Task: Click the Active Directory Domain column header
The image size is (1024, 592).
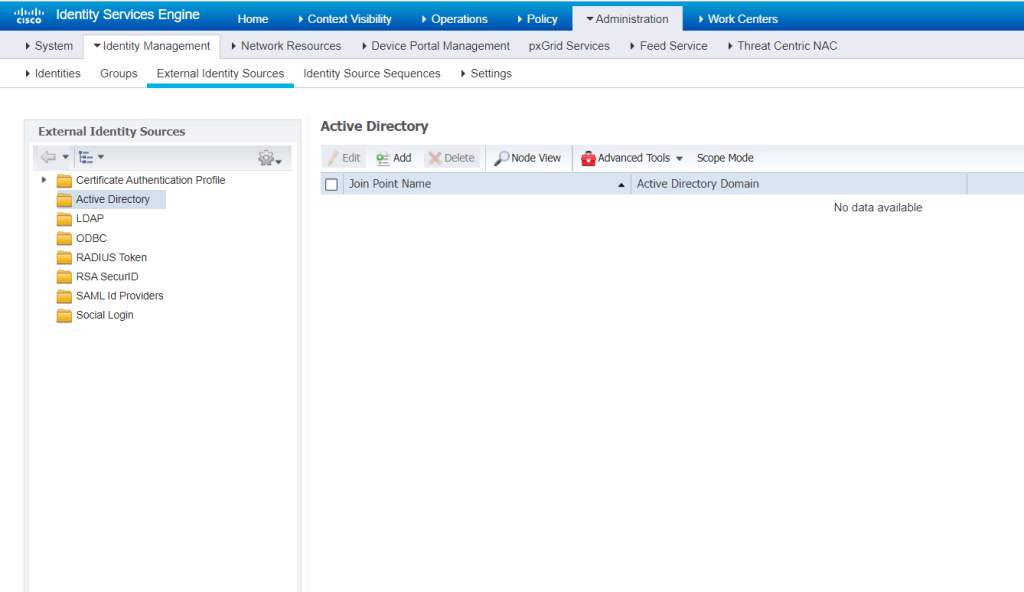Action: 697,184
